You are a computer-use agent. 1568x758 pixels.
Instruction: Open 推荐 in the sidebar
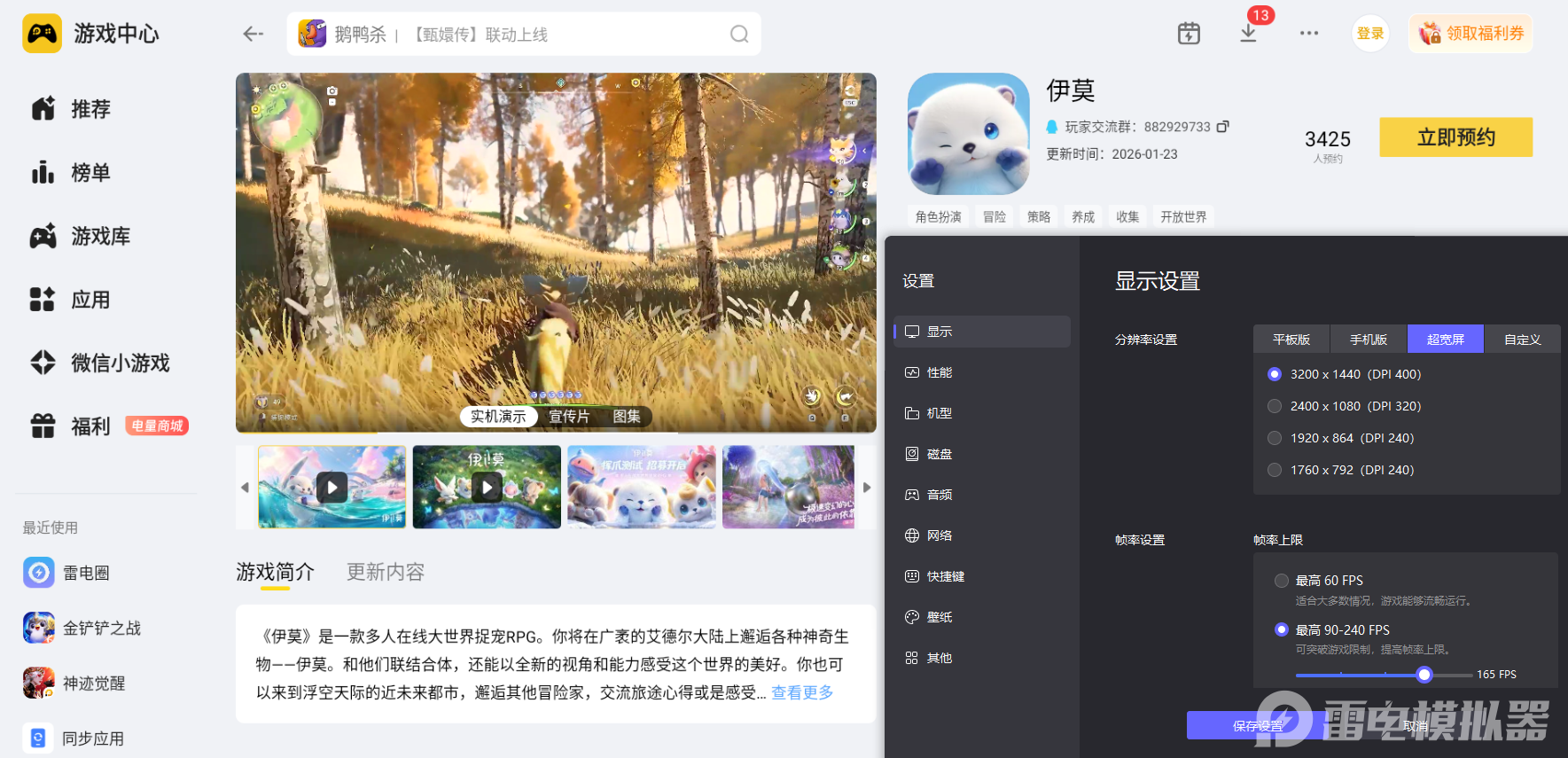[x=71, y=109]
